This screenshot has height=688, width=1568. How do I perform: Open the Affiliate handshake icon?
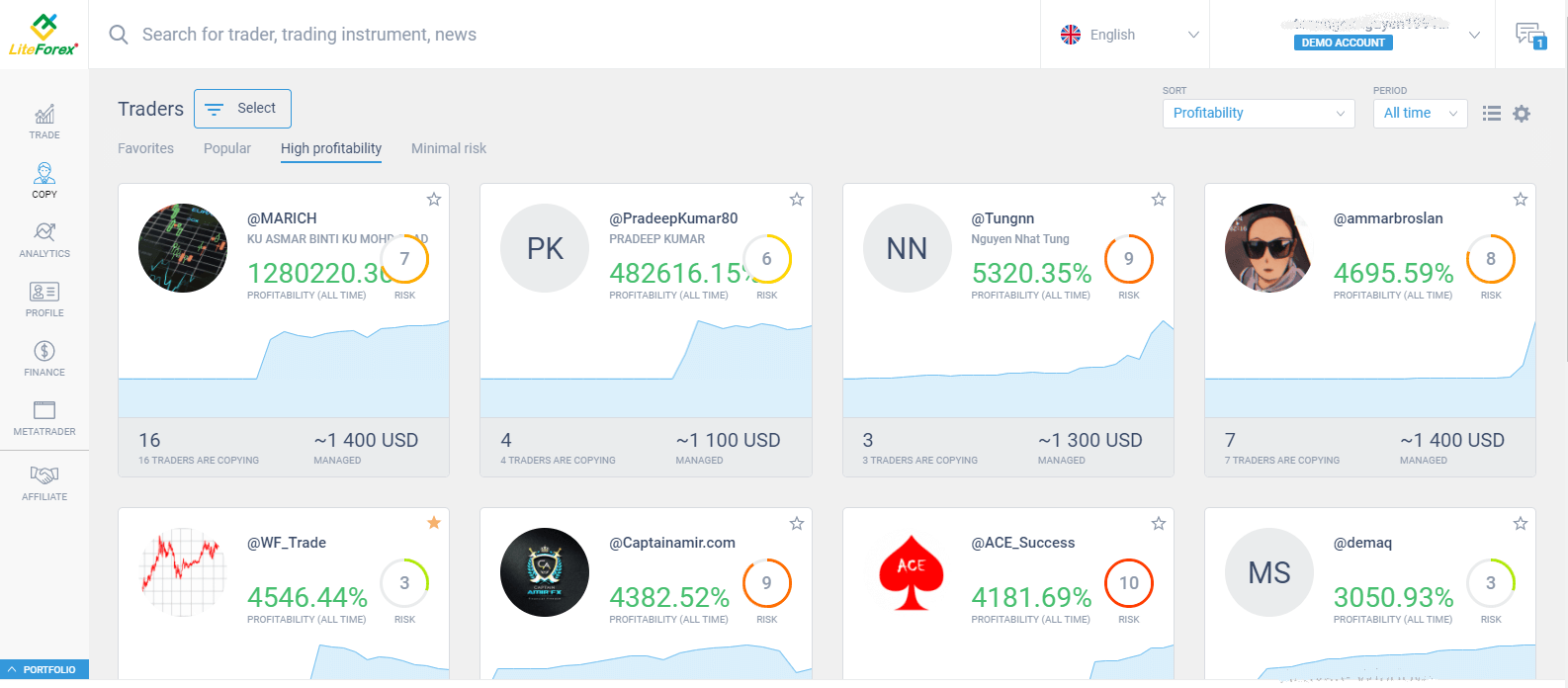click(44, 482)
